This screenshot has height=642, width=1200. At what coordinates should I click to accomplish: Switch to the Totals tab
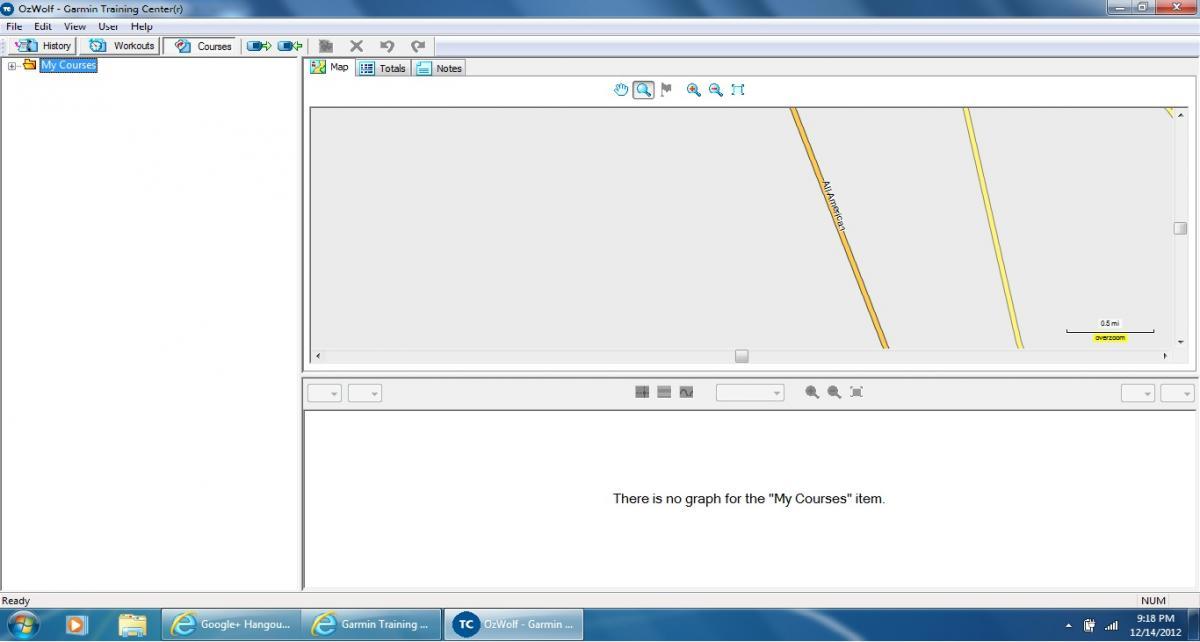click(x=383, y=68)
